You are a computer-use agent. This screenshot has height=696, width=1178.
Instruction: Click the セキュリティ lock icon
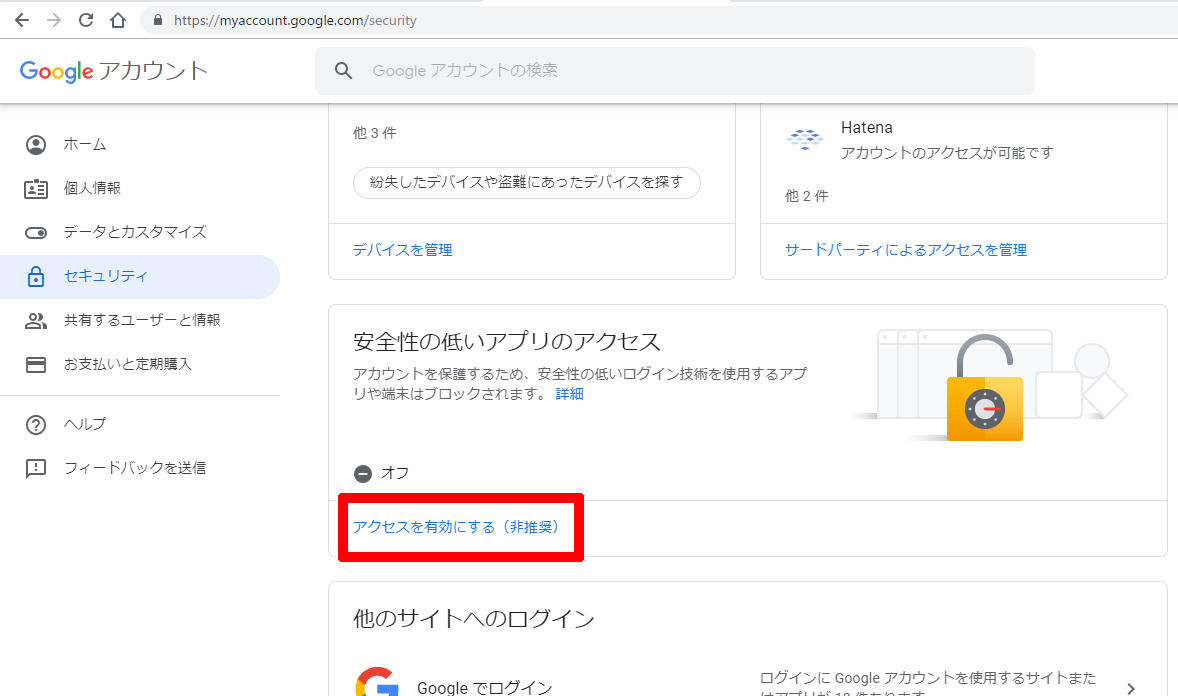(x=36, y=277)
